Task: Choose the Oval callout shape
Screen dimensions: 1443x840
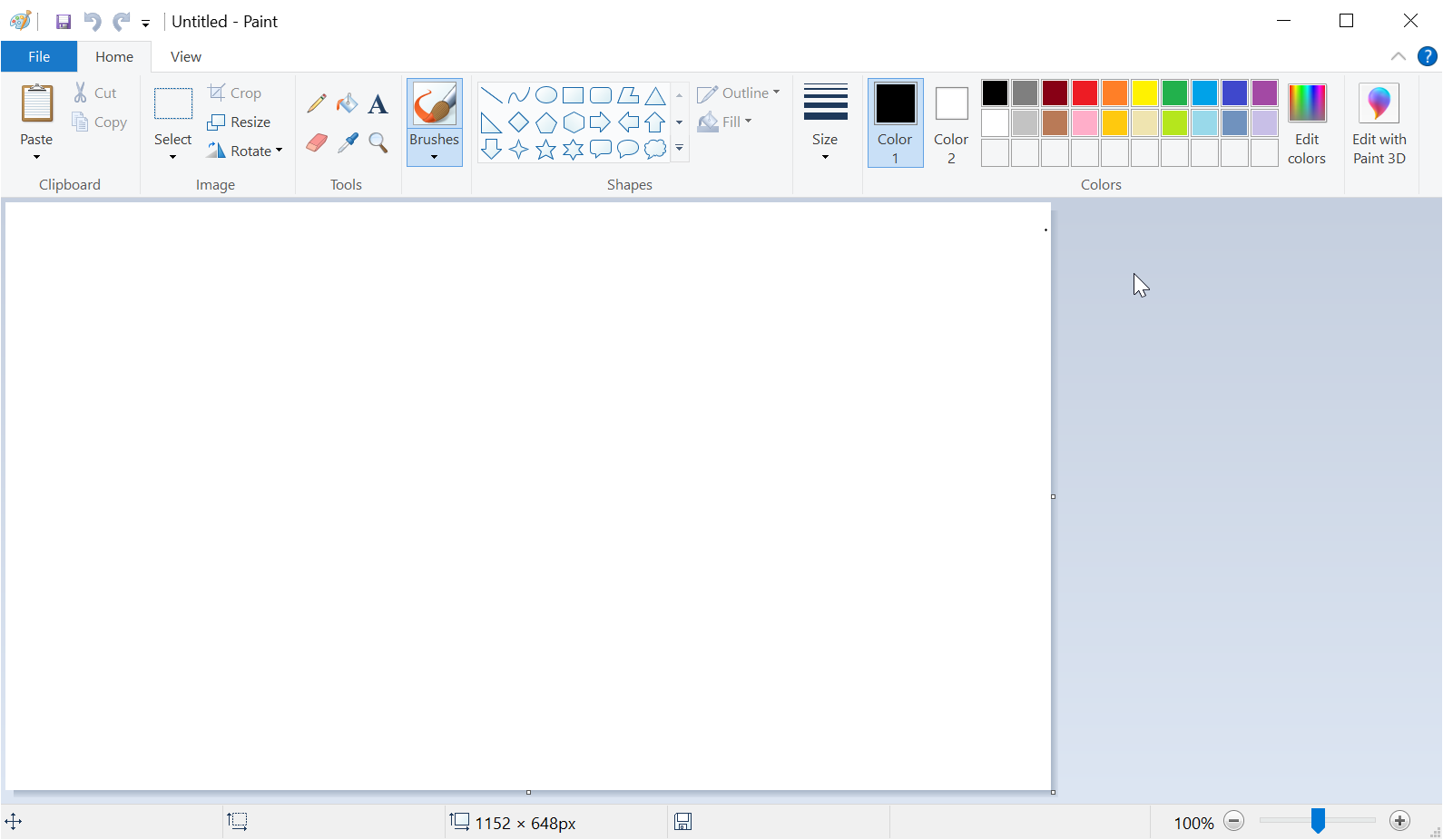Action: 628,150
